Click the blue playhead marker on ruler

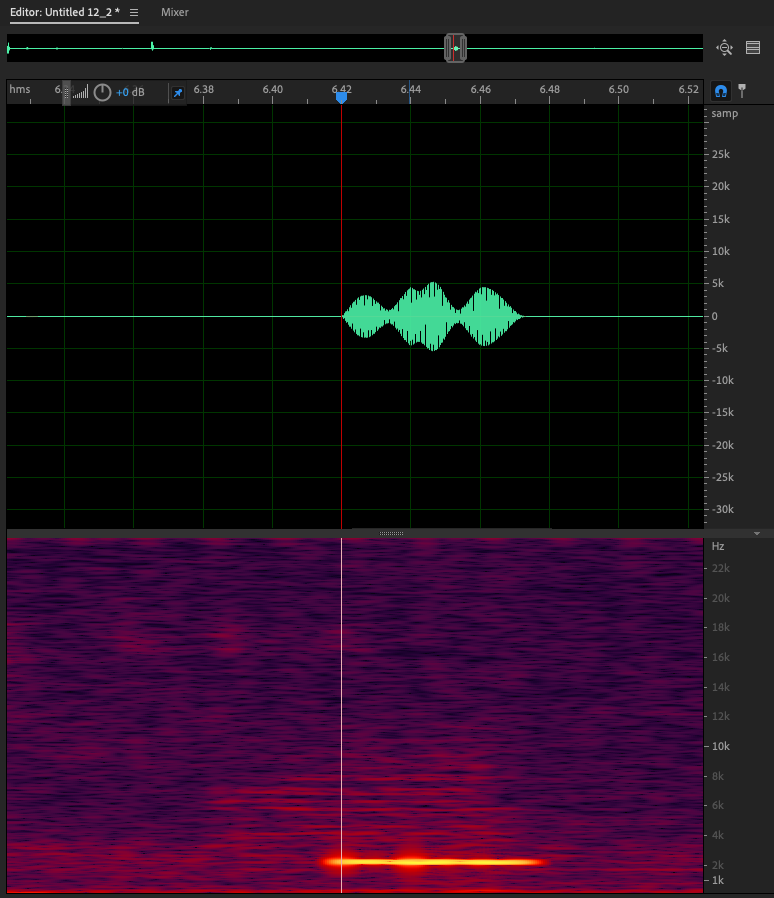(x=341, y=97)
